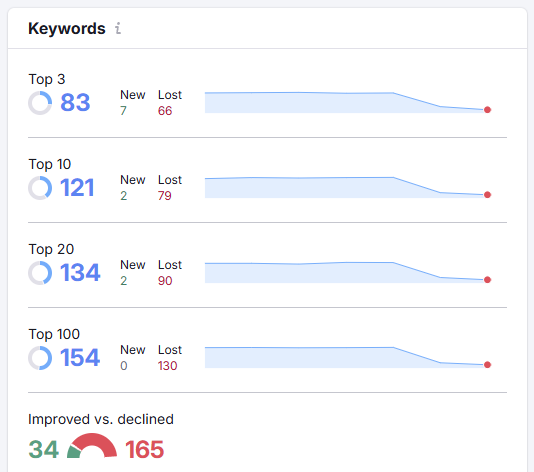Image resolution: width=534 pixels, height=472 pixels.
Task: Click the Keywords panel title
Action: (x=67, y=29)
